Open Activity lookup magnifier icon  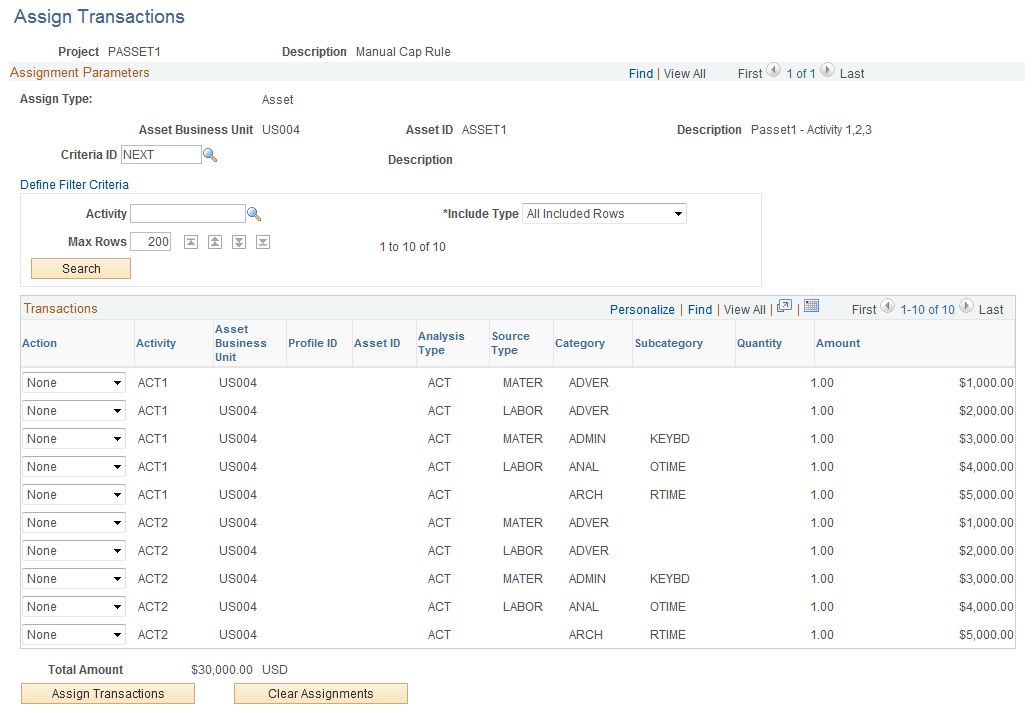point(254,214)
